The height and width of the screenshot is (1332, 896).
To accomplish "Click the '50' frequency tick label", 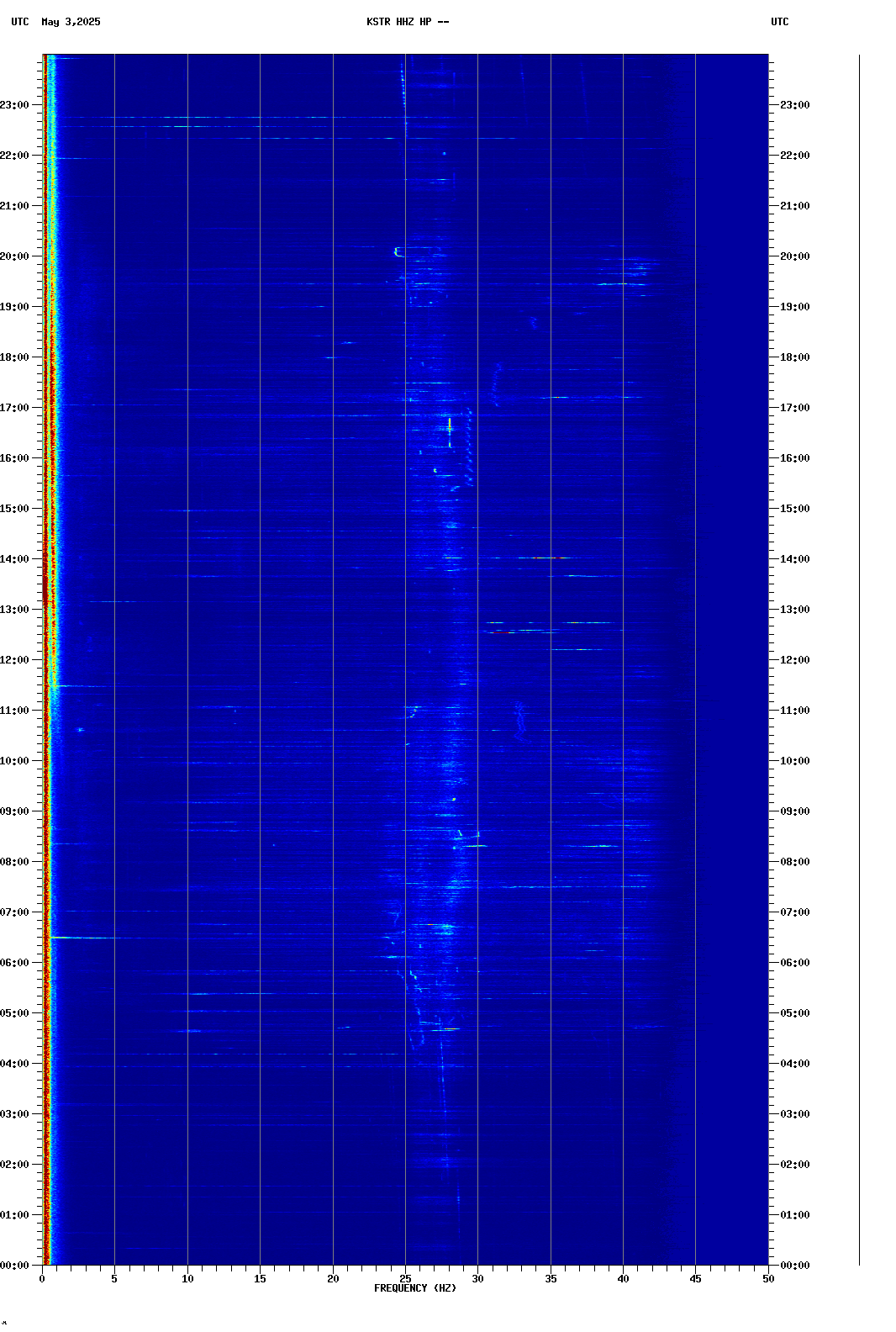I will 768,1279.
